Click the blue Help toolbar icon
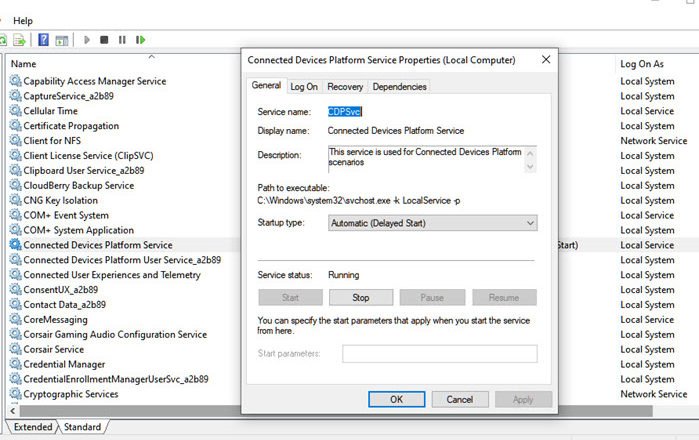 pyautogui.click(x=44, y=40)
